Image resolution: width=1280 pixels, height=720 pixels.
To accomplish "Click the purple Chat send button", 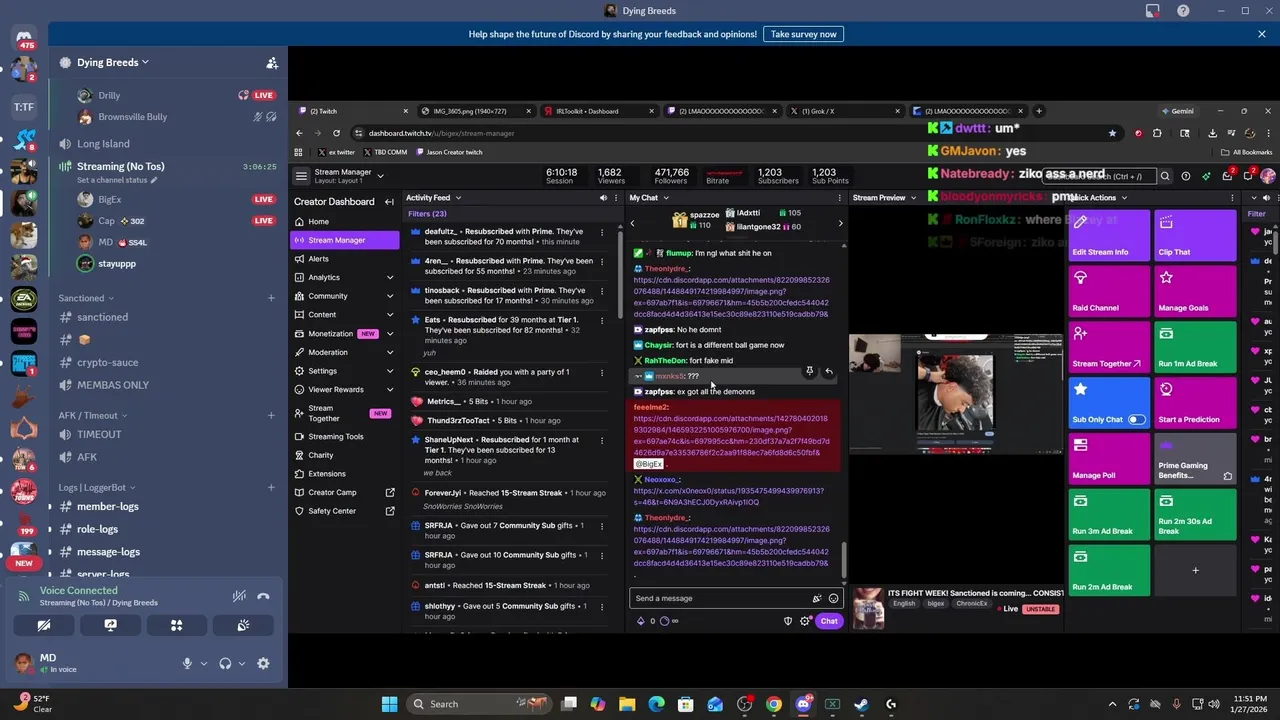I will tap(829, 621).
